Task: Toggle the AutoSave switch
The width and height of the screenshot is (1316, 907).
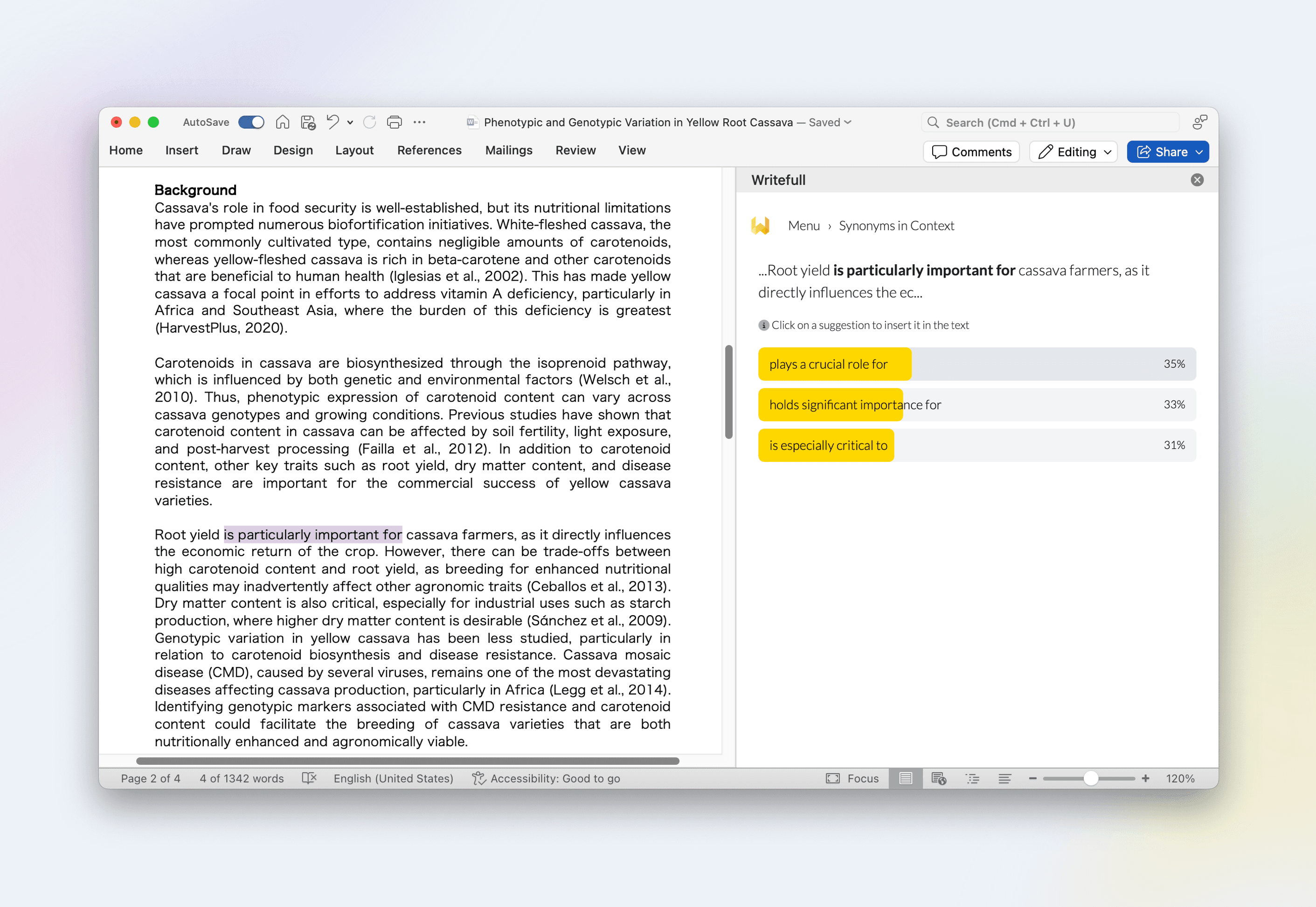Action: point(251,122)
